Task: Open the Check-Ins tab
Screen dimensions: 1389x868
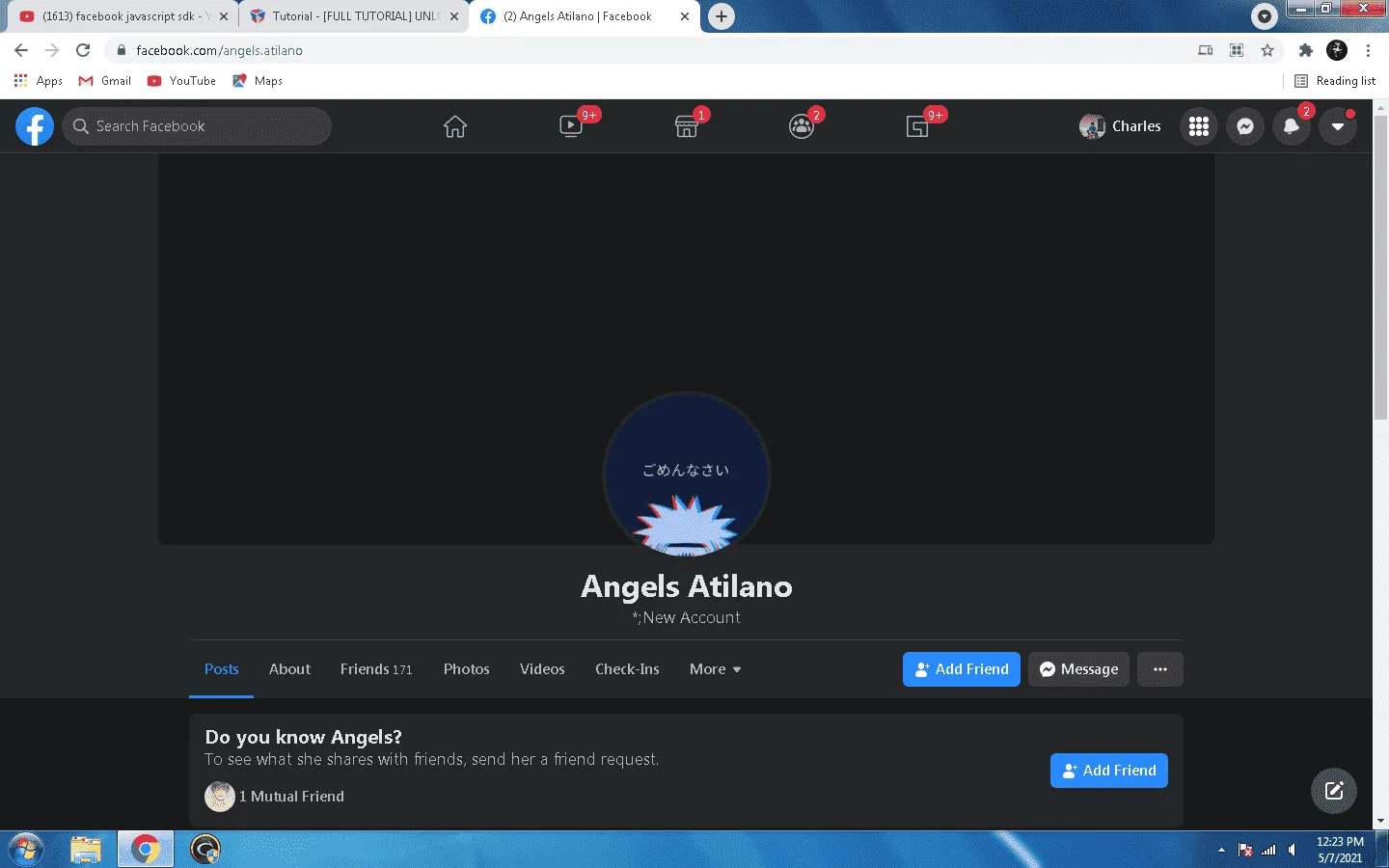Action: click(627, 669)
